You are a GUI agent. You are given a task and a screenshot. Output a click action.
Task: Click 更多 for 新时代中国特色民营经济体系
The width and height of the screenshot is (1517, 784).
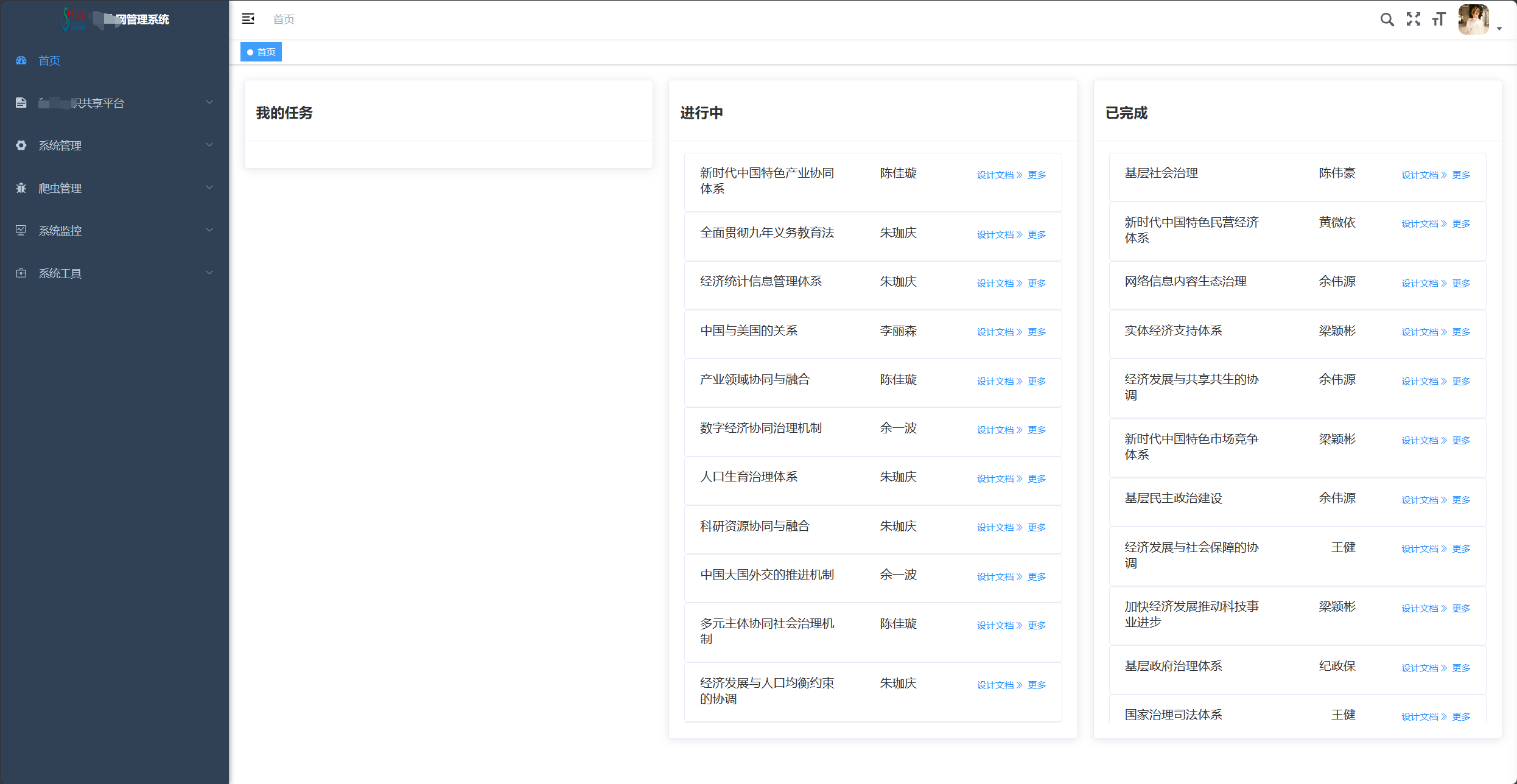[x=1461, y=223]
